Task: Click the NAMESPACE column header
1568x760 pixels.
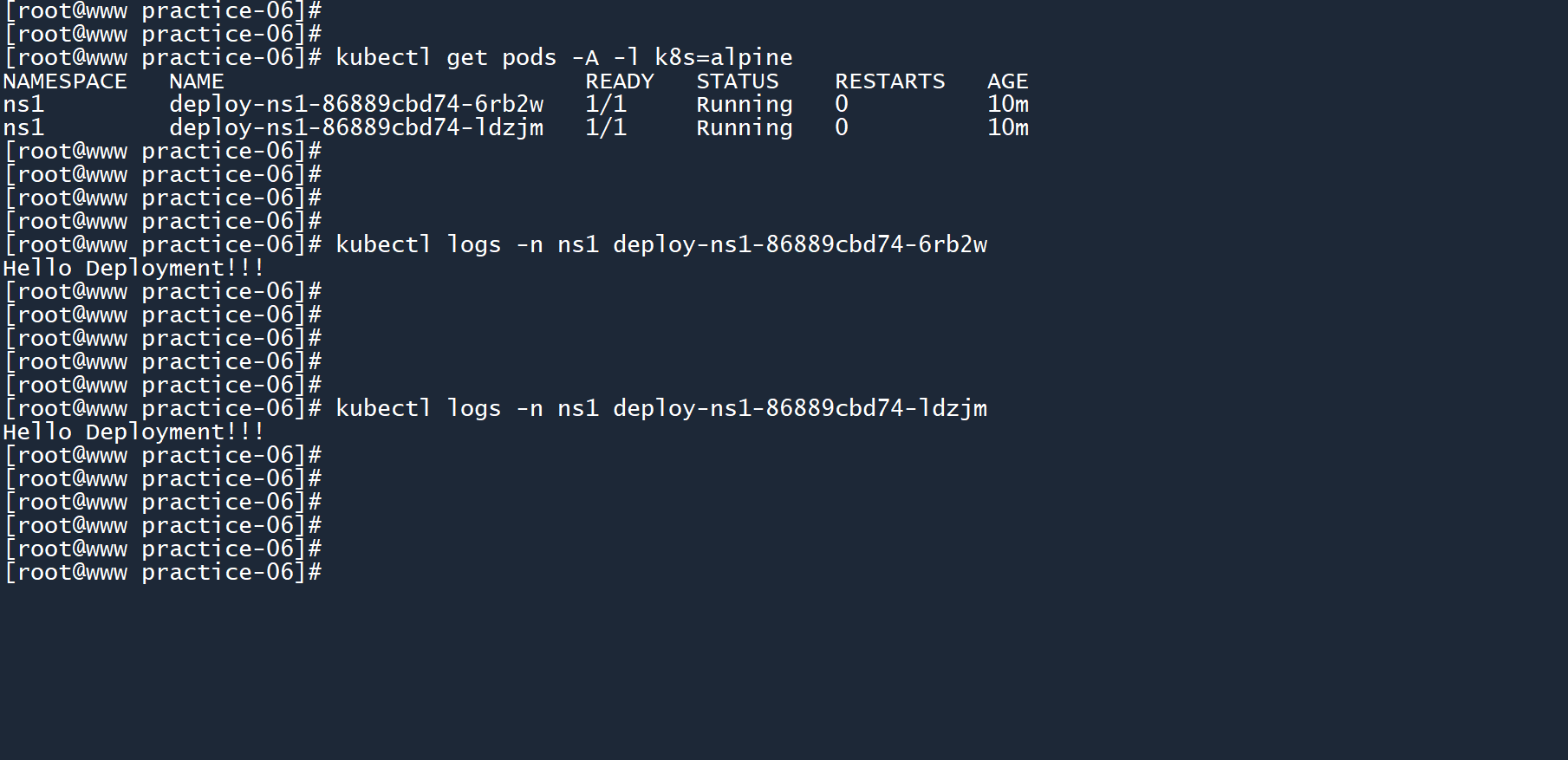Action: [65, 81]
